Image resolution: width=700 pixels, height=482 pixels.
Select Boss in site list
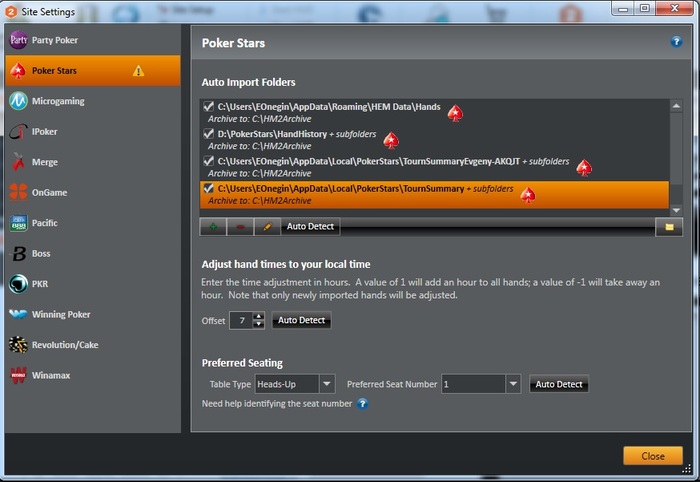92,253
